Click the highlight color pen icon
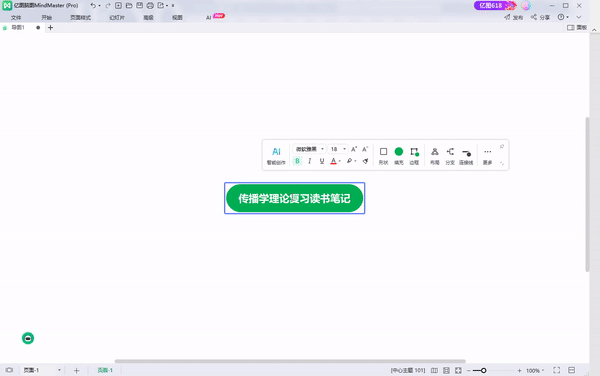 (349, 161)
